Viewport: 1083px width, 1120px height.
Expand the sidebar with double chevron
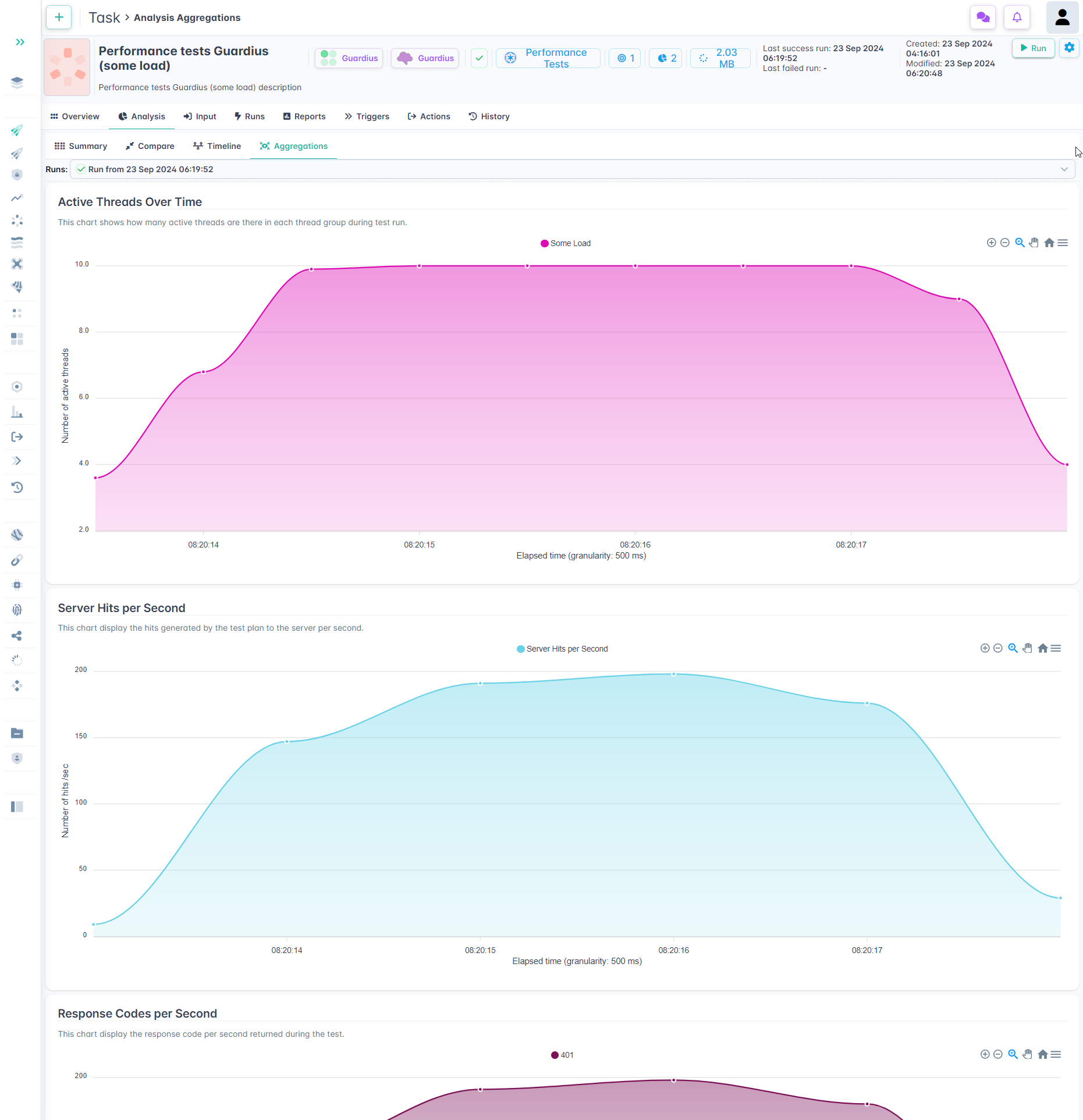(20, 42)
